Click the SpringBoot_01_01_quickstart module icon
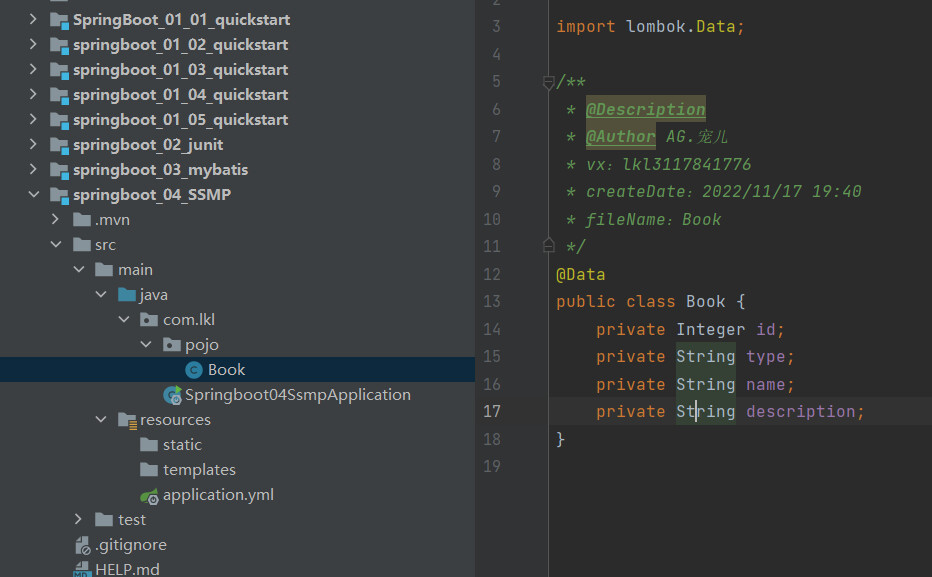 tap(59, 21)
